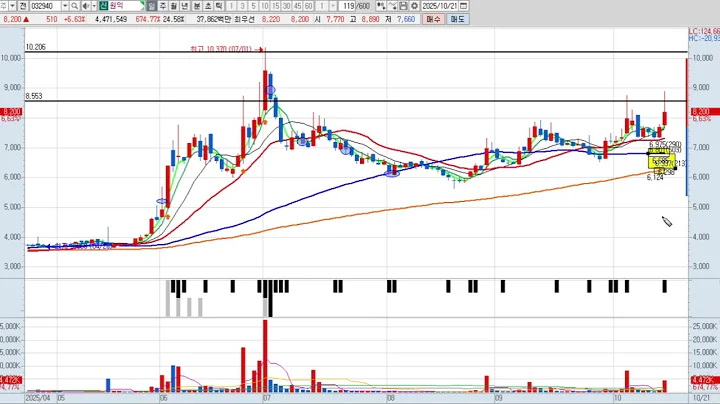
Task: Choose the 30 interval button
Action: (287, 6)
